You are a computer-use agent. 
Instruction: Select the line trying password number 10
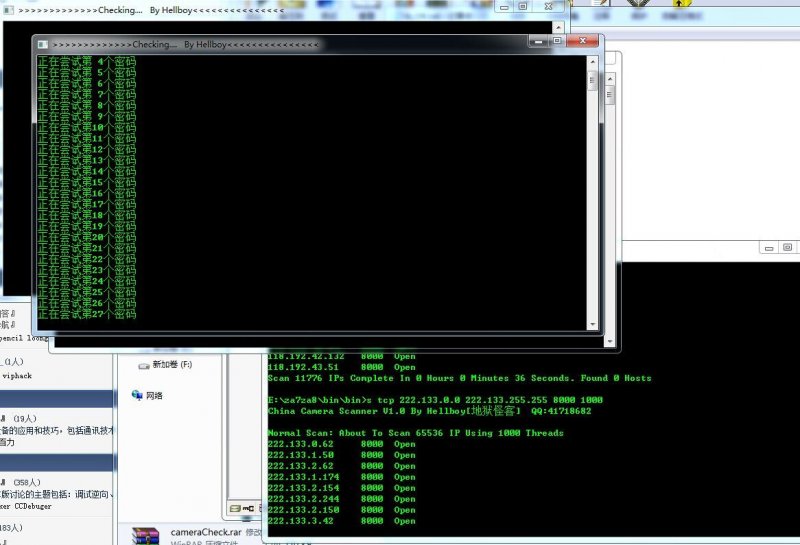87,128
